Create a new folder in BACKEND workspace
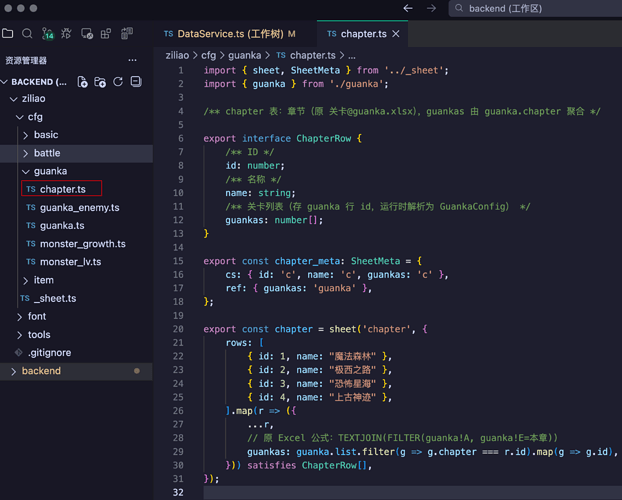Image resolution: width=622 pixels, height=500 pixels. point(100,82)
